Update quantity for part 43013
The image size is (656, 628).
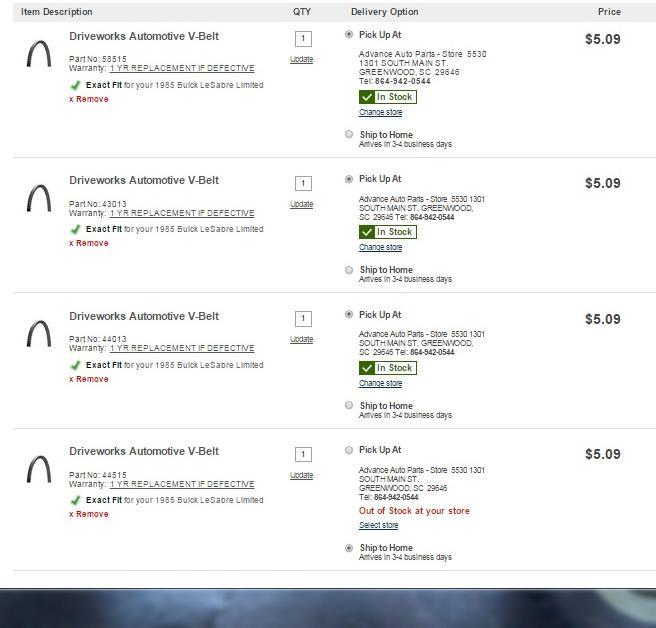(301, 204)
